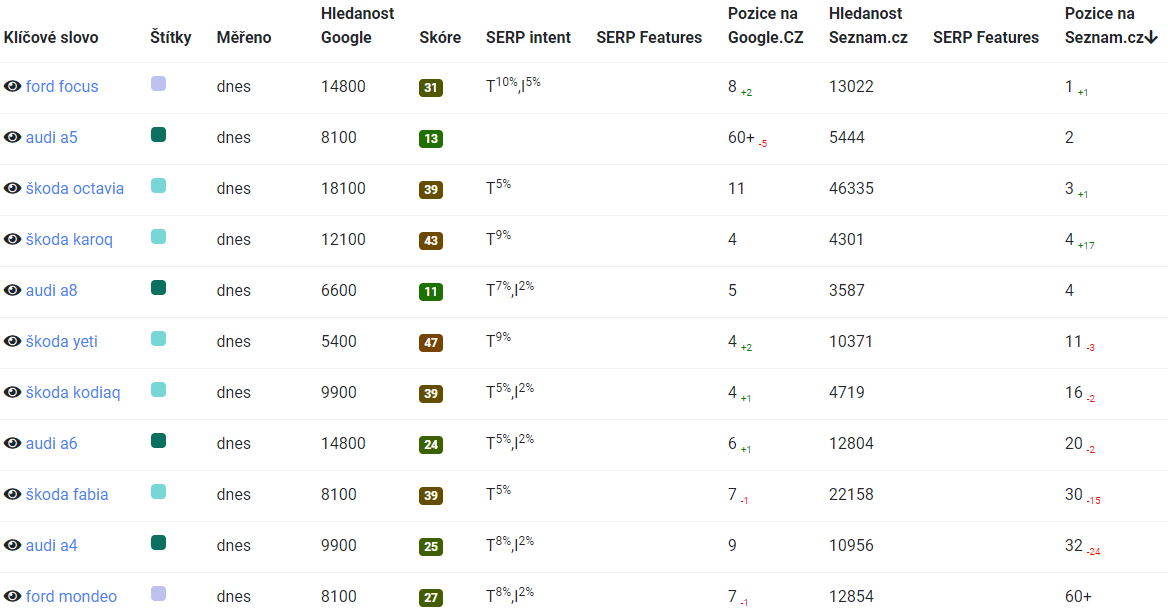This screenshot has height=616, width=1168.
Task: Open the škoda karoq keyword link
Action: 69,239
